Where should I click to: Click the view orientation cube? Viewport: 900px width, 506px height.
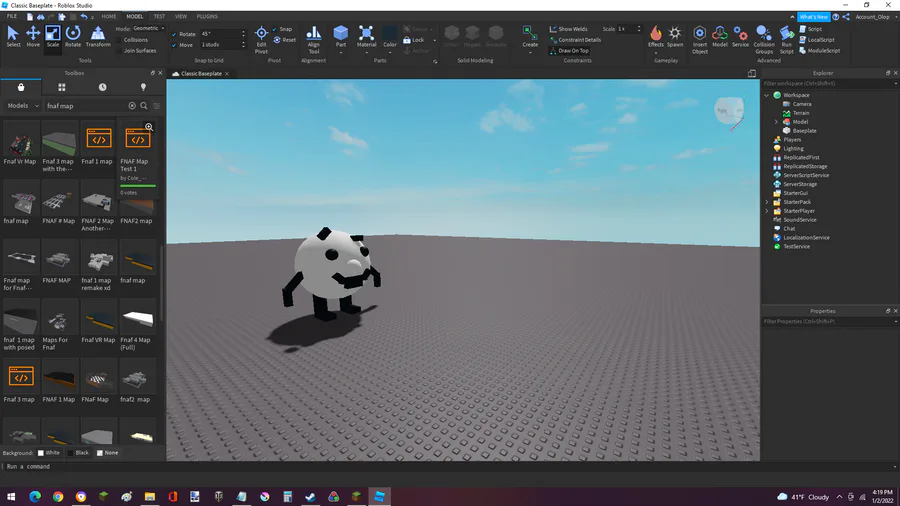point(729,110)
